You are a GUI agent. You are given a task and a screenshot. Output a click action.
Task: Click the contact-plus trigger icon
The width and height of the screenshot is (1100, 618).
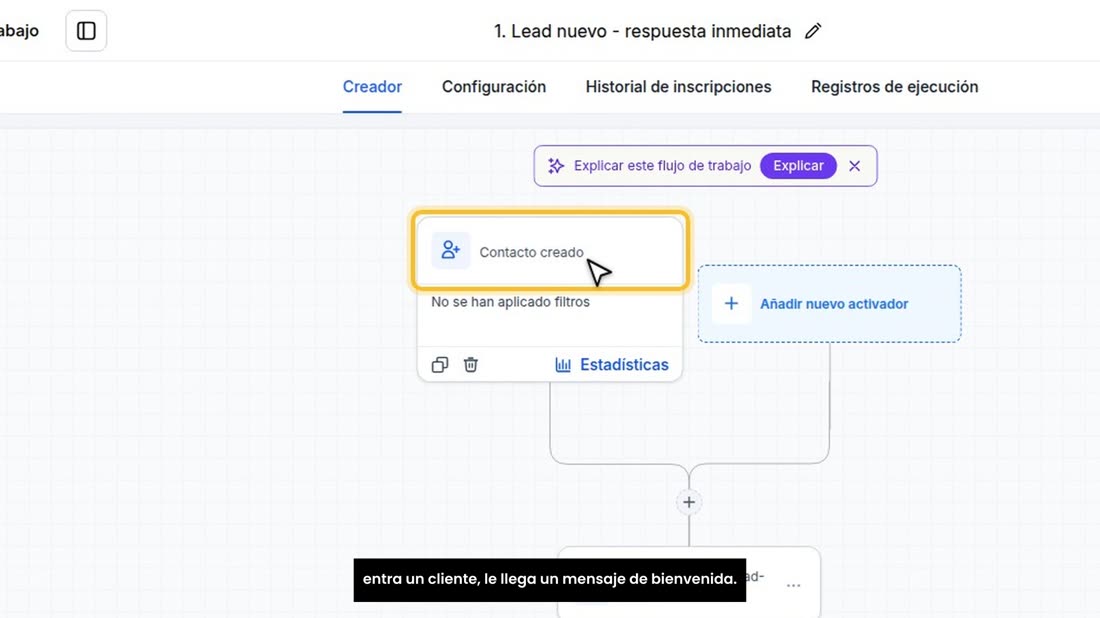(450, 250)
